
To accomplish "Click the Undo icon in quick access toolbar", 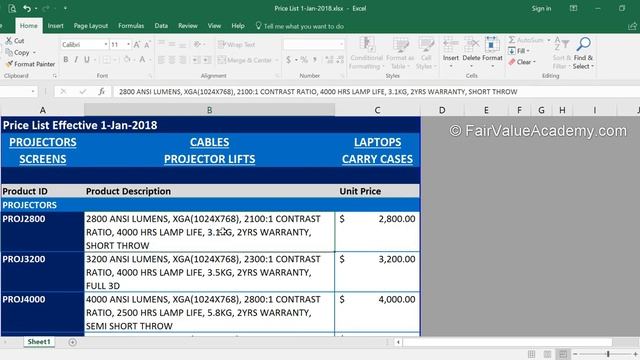I will 27,8.
